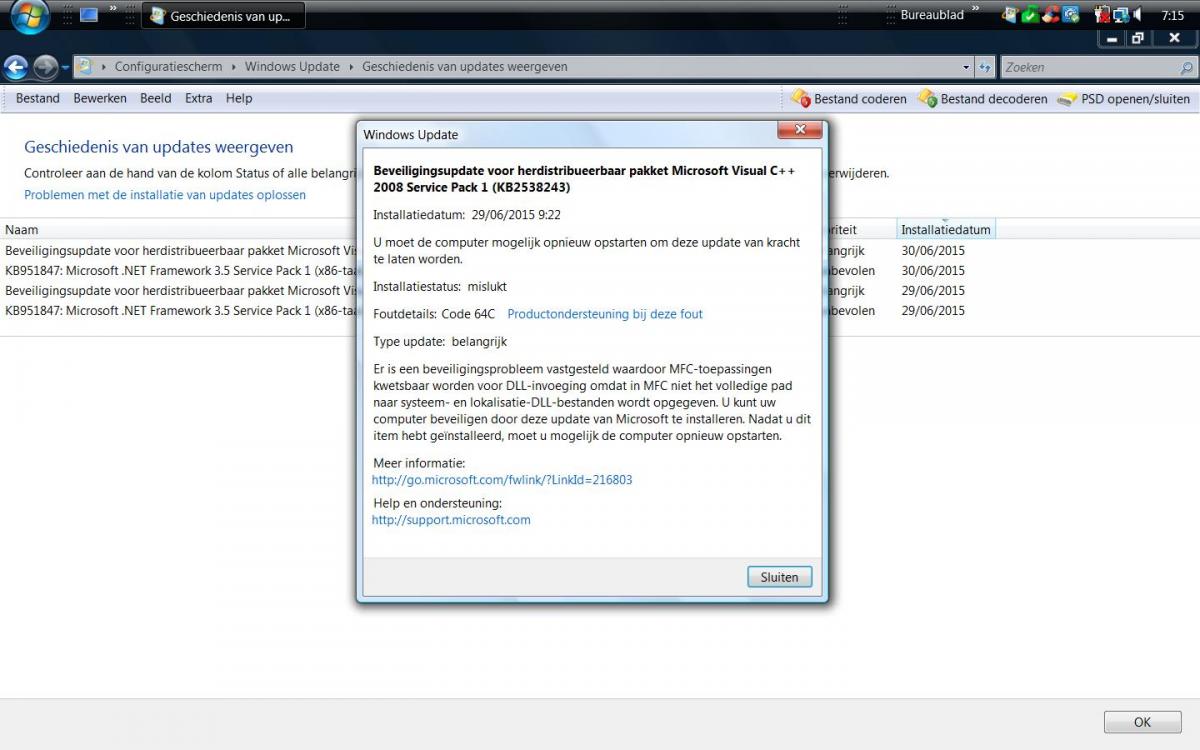Select KB951847 row dated 30/06/2015
Viewport: 1200px width, 750px height.
coord(498,271)
